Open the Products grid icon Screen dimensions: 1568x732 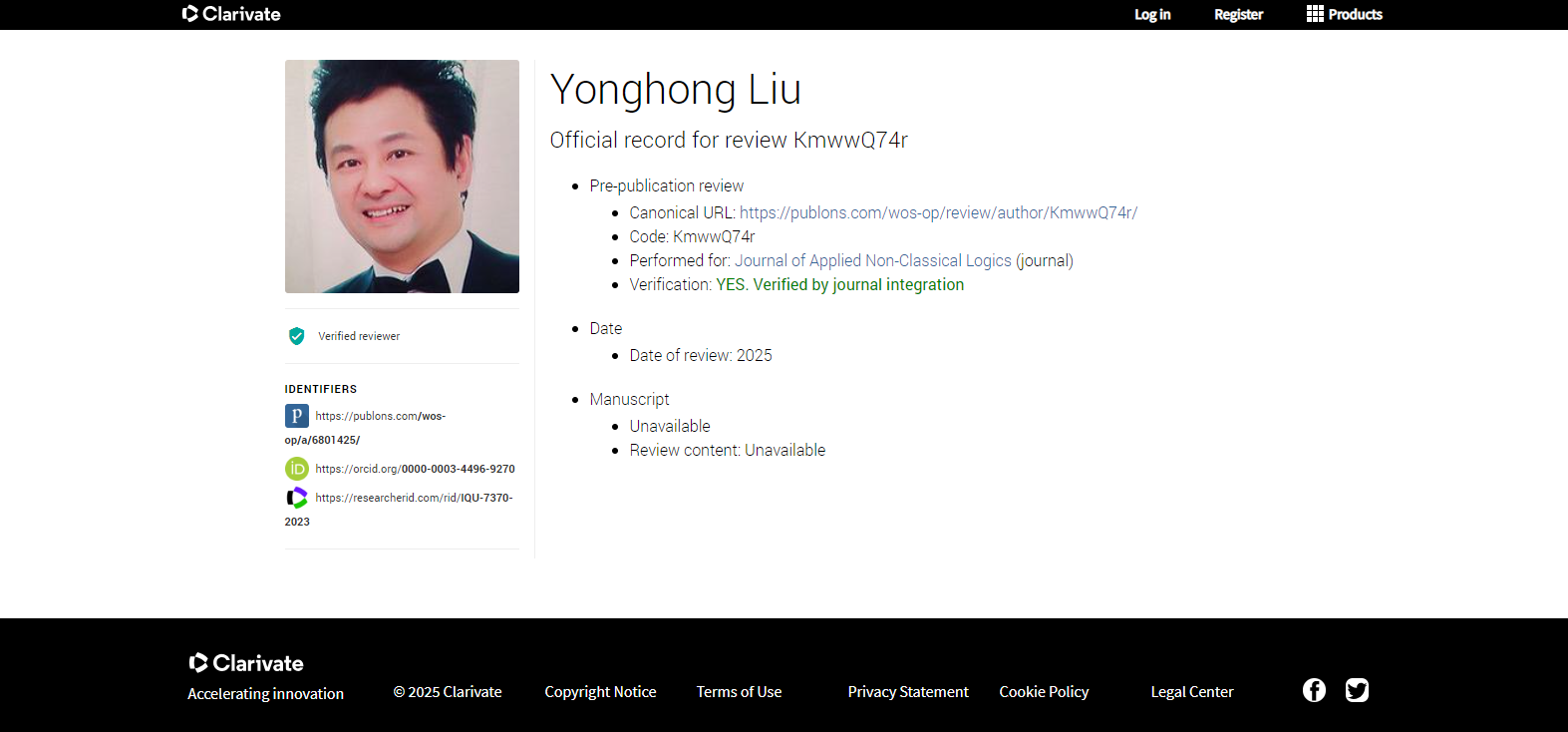click(1315, 14)
